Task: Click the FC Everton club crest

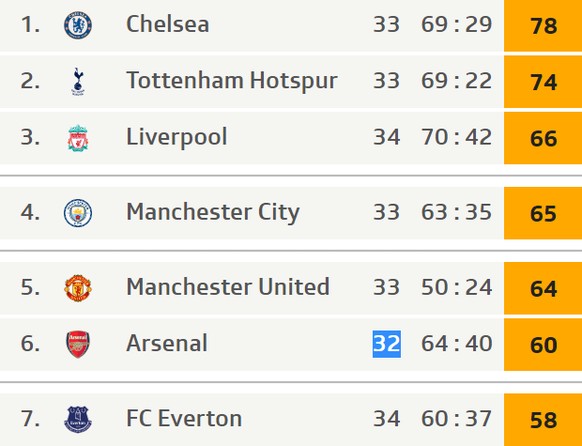Action: coord(78,419)
